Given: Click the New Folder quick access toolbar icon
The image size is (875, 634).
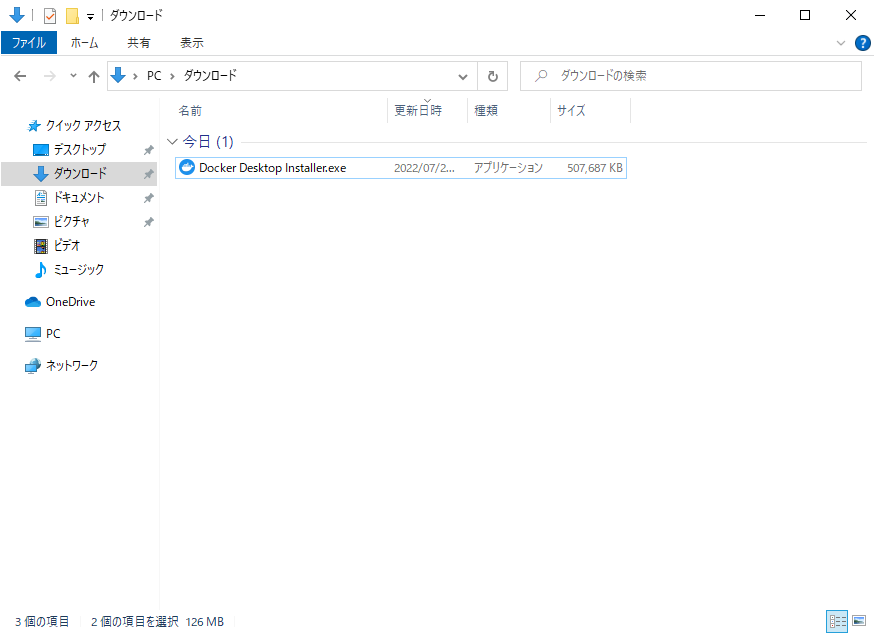Looking at the screenshot, I should [x=72, y=16].
